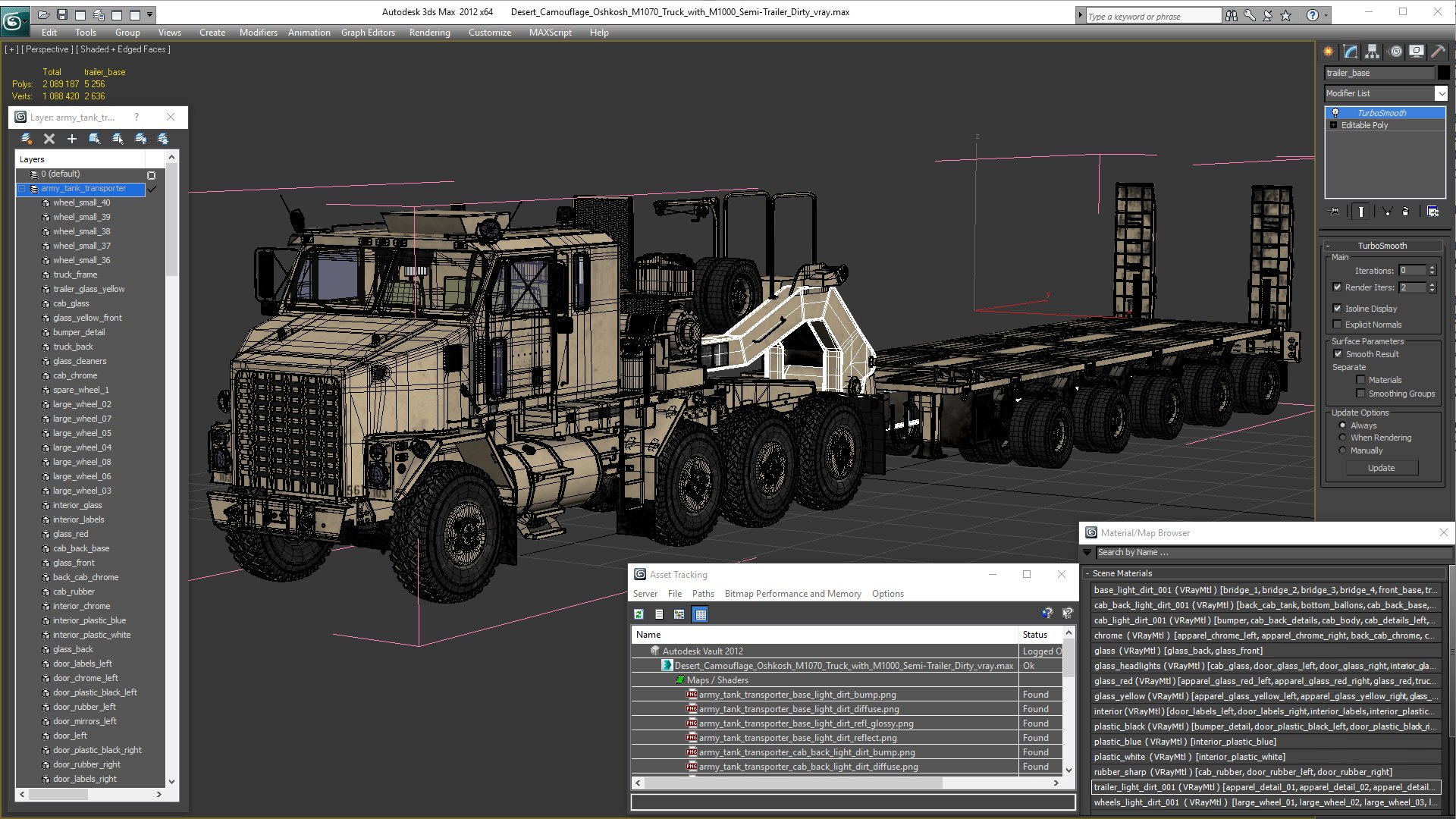The height and width of the screenshot is (819, 1456).
Task: Click the Iterations spinner arrows
Action: coord(1432,271)
